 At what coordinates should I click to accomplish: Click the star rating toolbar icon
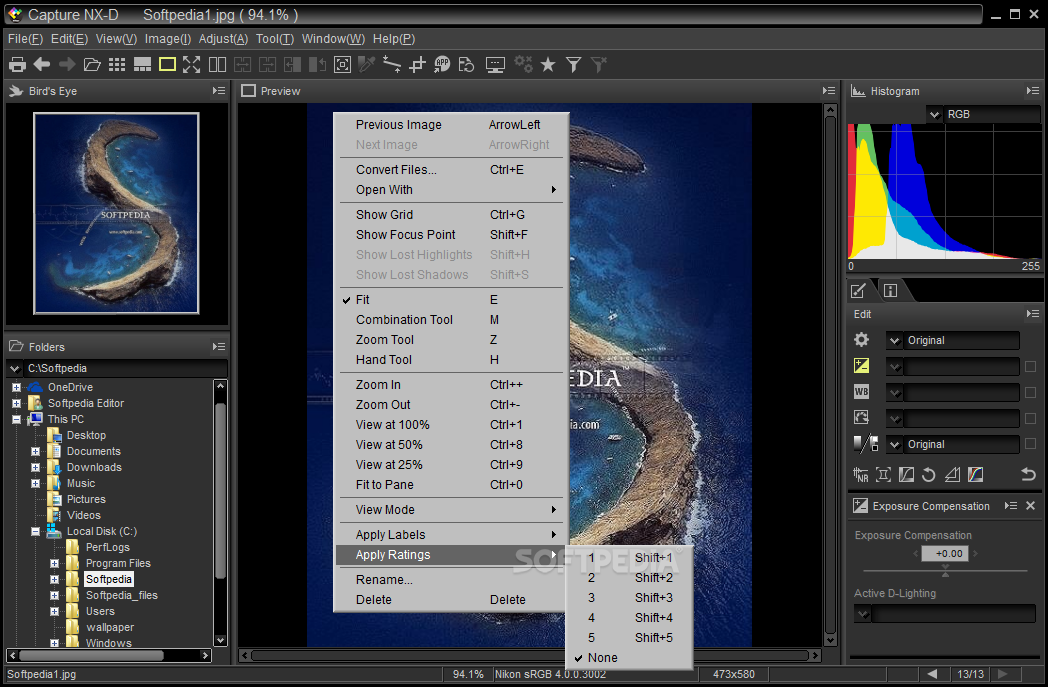pos(548,64)
